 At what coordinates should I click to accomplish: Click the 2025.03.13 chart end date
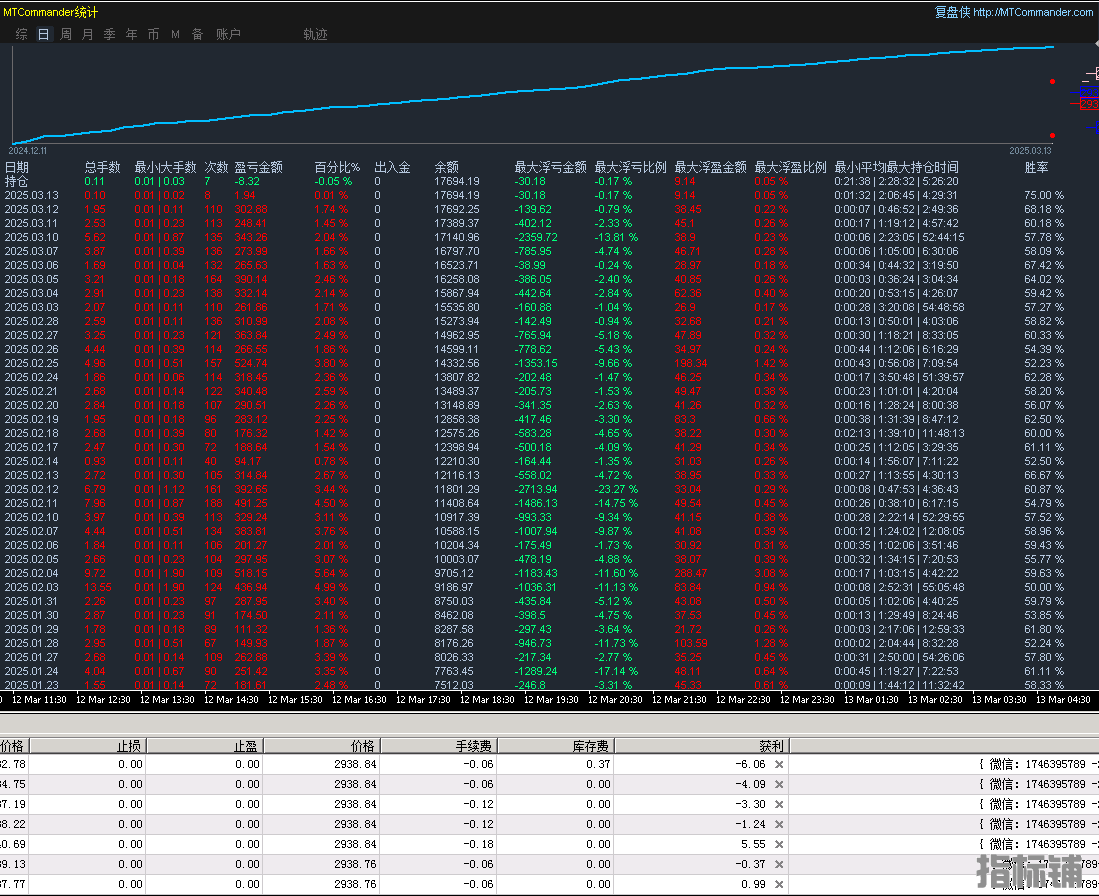(1030, 151)
